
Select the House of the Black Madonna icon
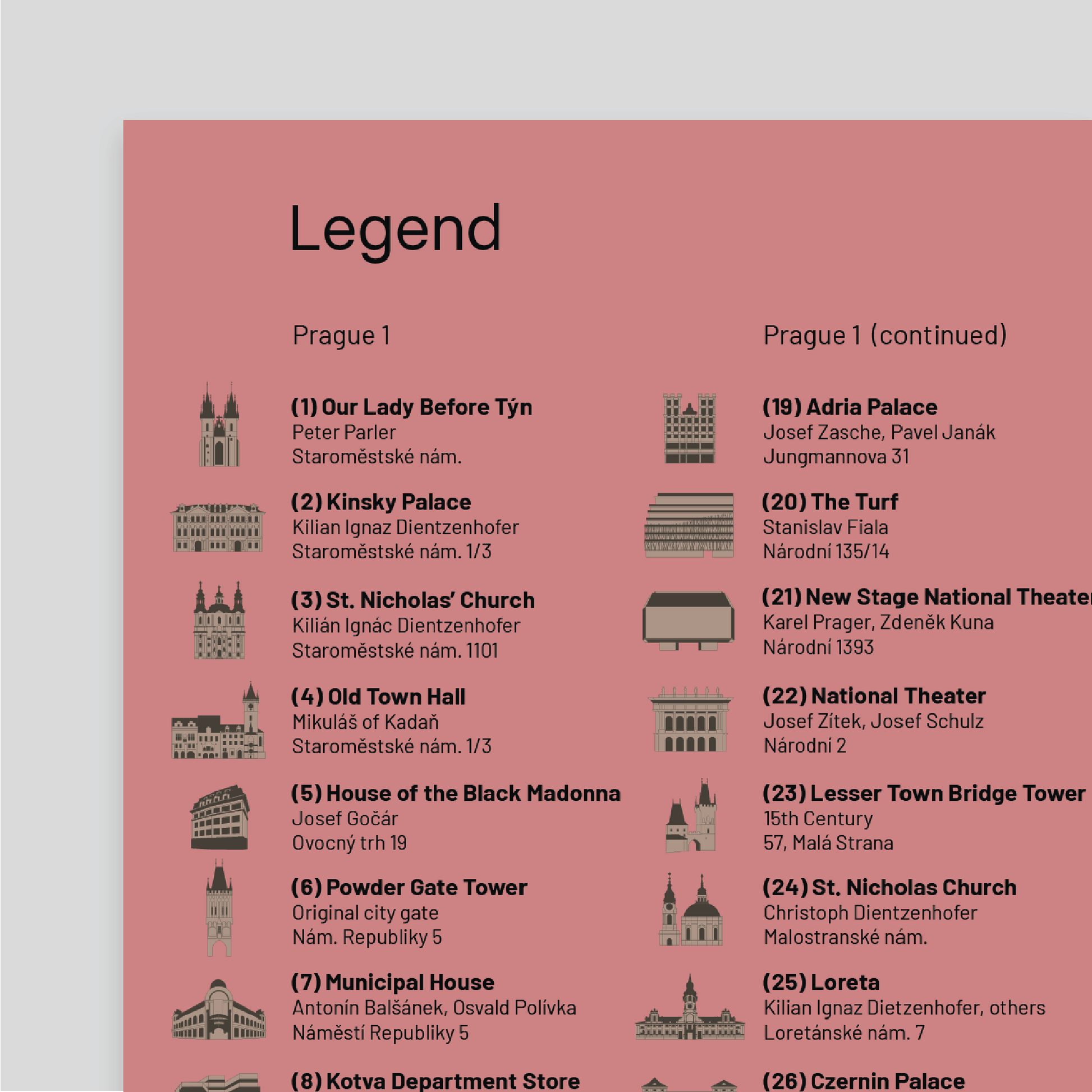pyautogui.click(x=219, y=816)
